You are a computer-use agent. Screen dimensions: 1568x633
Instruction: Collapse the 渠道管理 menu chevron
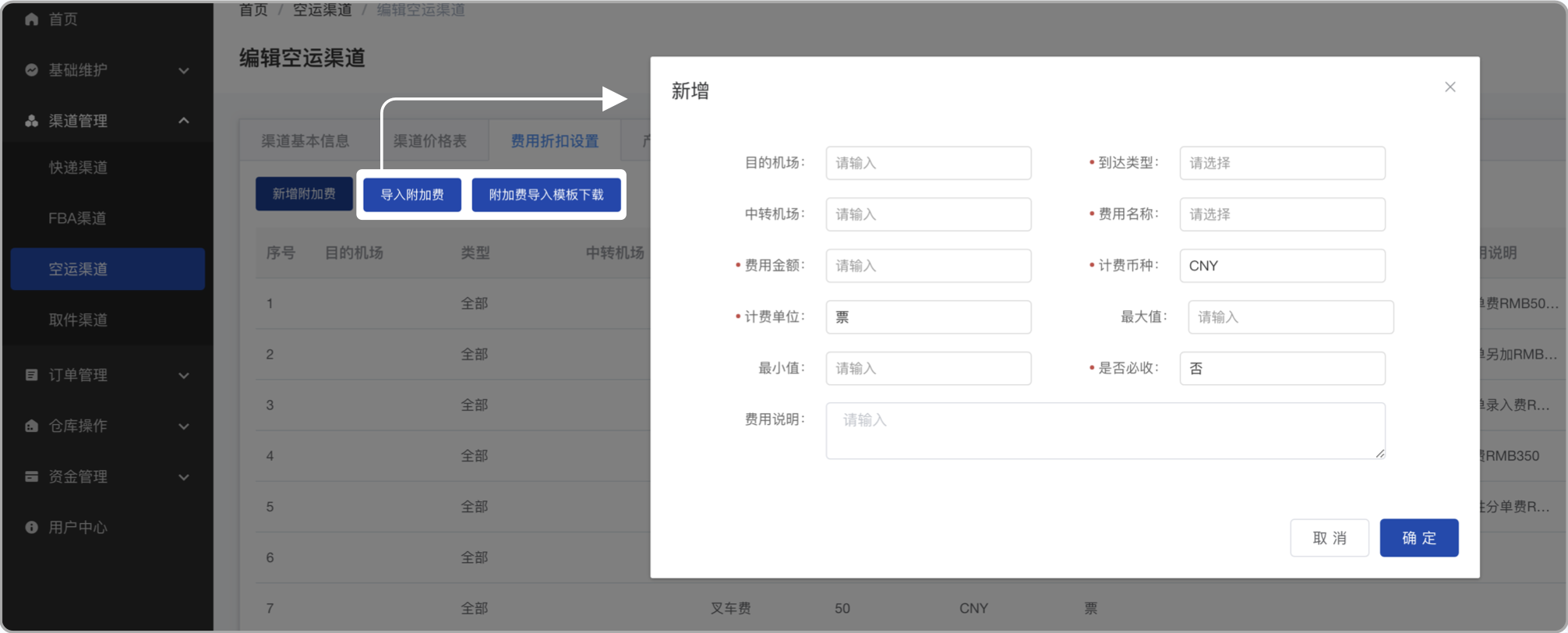184,121
